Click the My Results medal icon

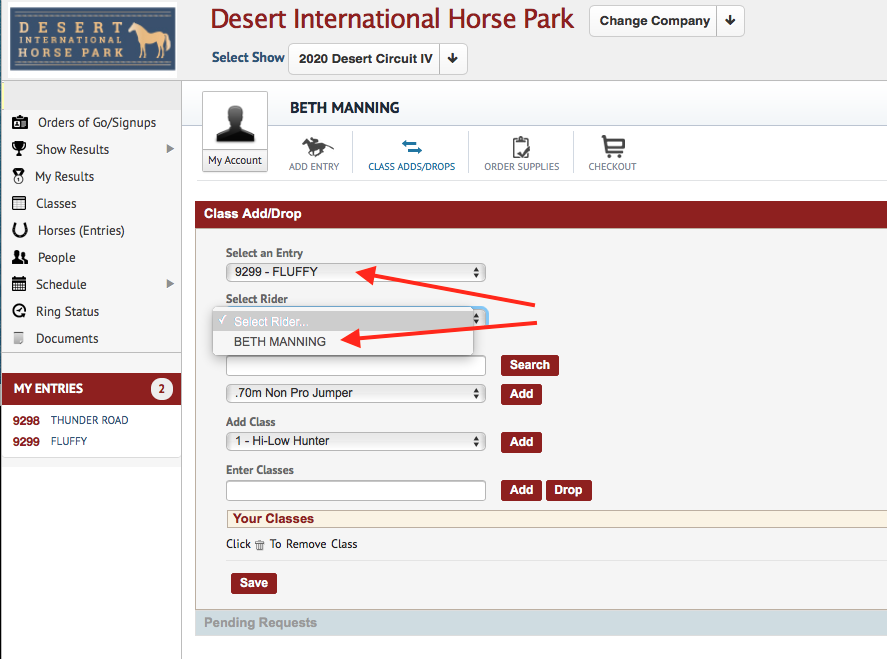click(19, 176)
